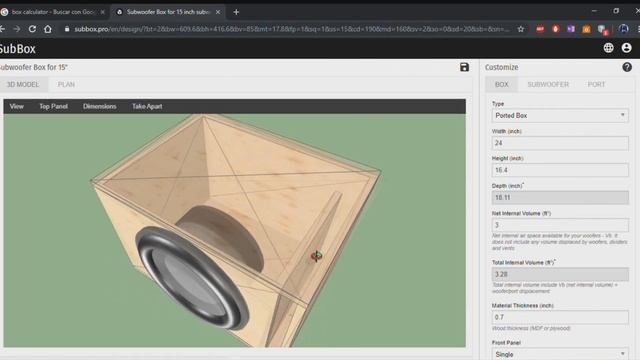Toggle the Top Panel option
640x360 pixels.
[x=53, y=106]
